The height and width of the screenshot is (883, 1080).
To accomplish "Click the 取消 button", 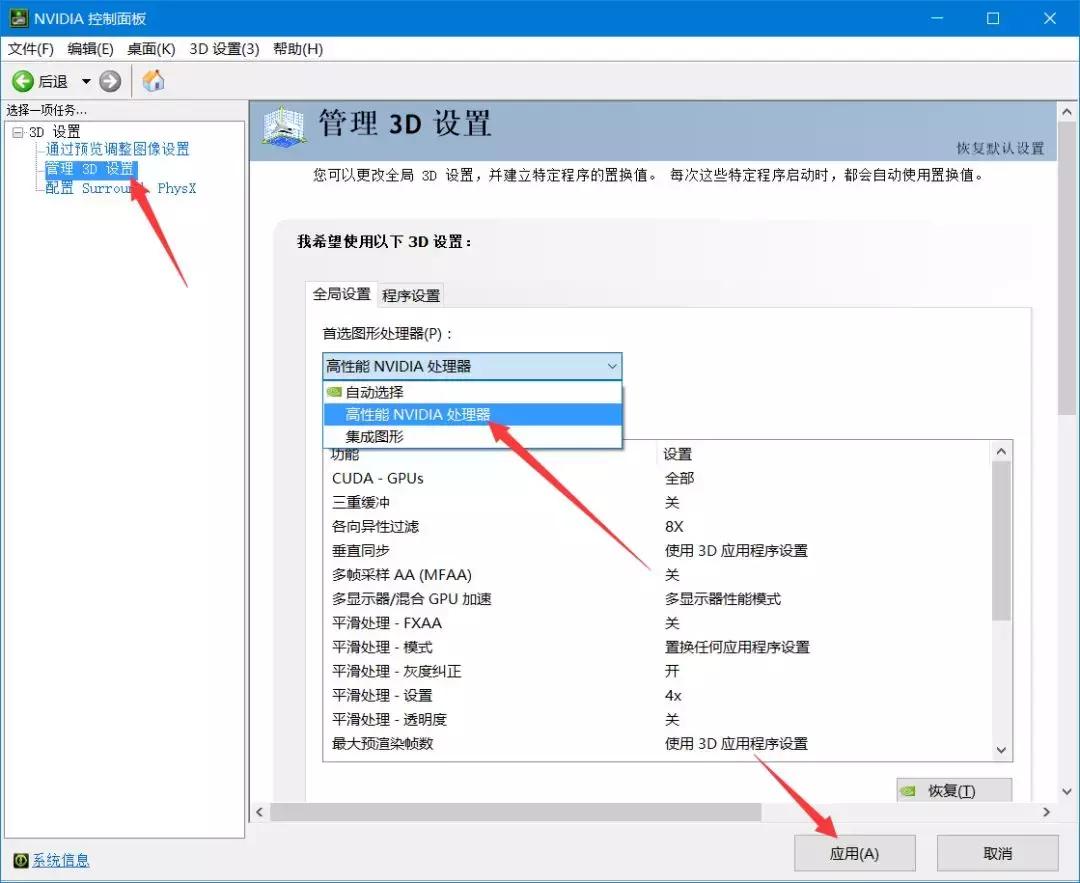I will point(996,852).
